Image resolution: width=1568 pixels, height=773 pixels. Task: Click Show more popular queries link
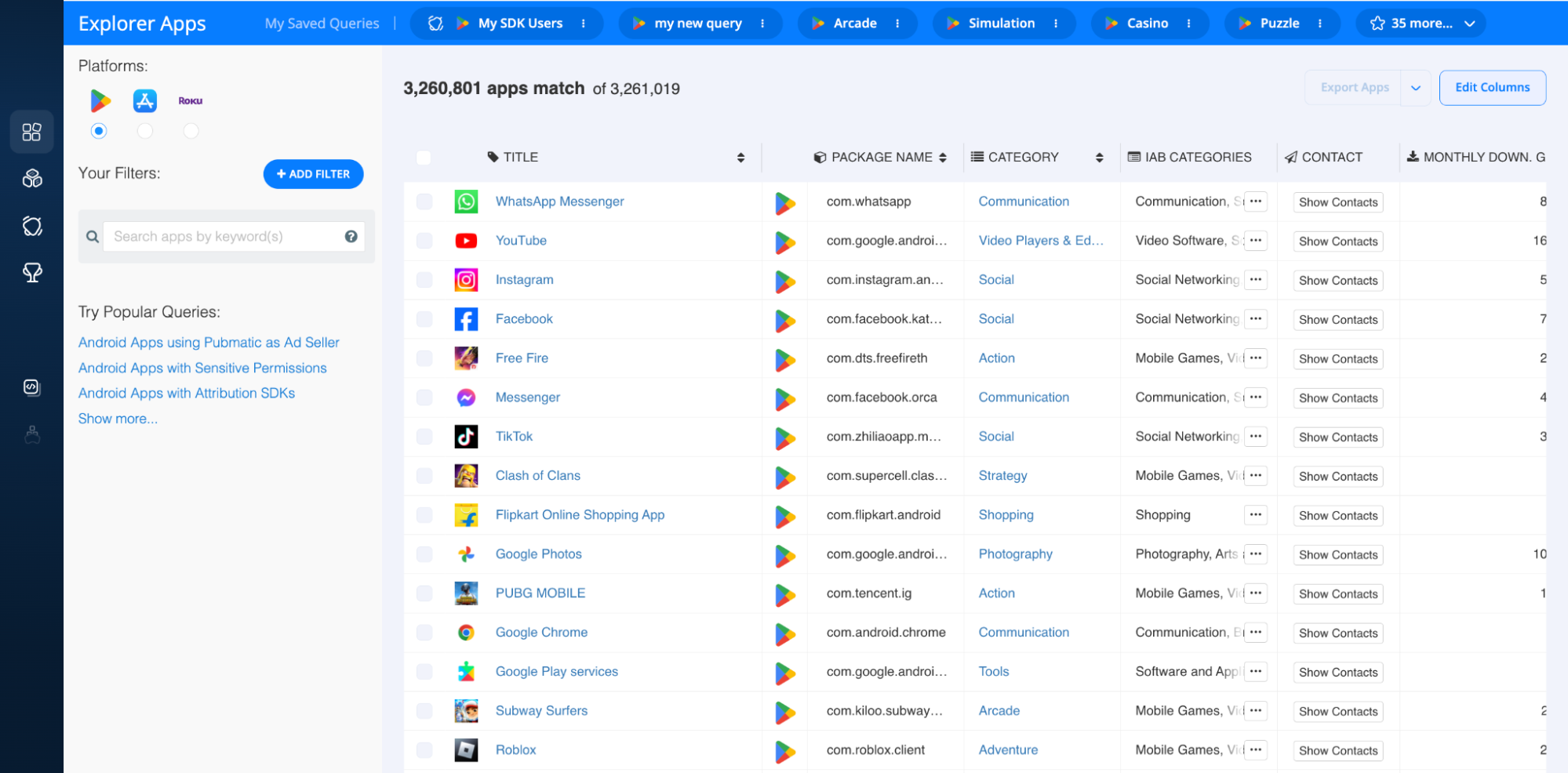click(x=118, y=419)
